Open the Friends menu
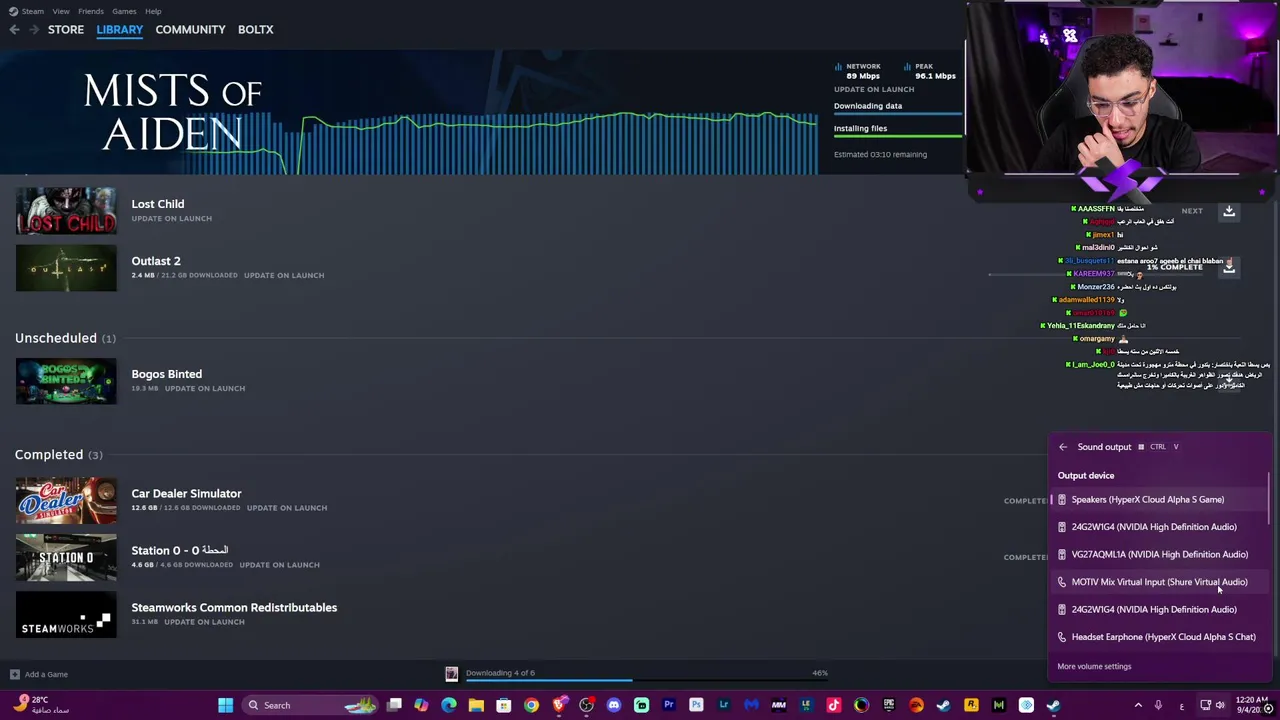The height and width of the screenshot is (720, 1280). tap(91, 11)
